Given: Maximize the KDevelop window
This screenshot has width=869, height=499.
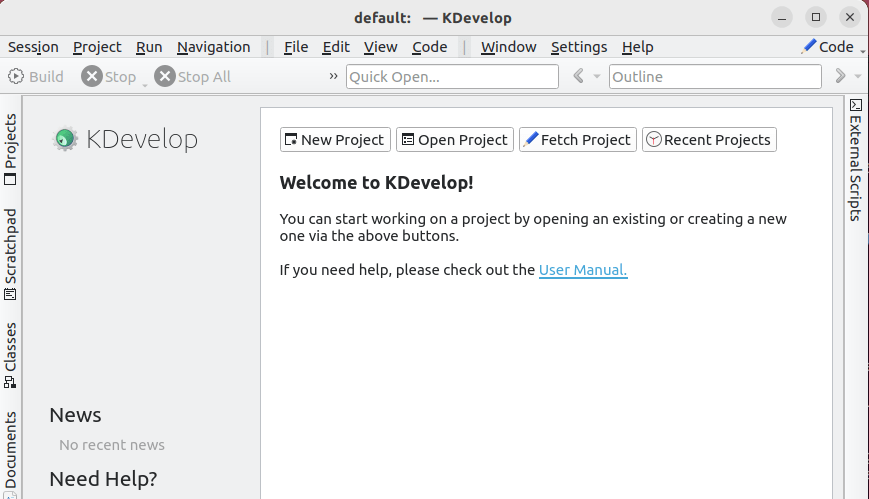Looking at the screenshot, I should (816, 18).
